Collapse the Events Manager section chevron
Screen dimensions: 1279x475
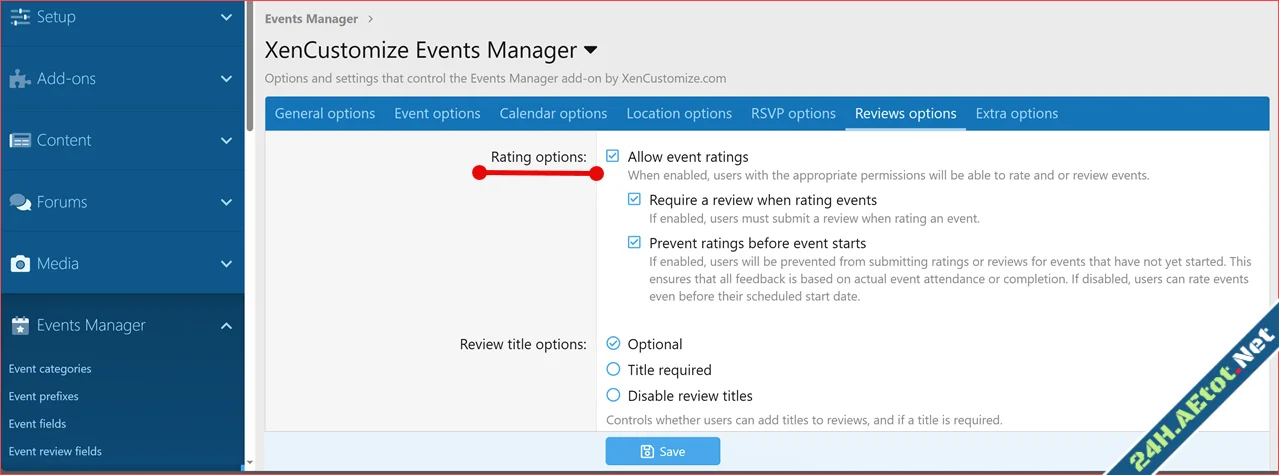pos(227,326)
